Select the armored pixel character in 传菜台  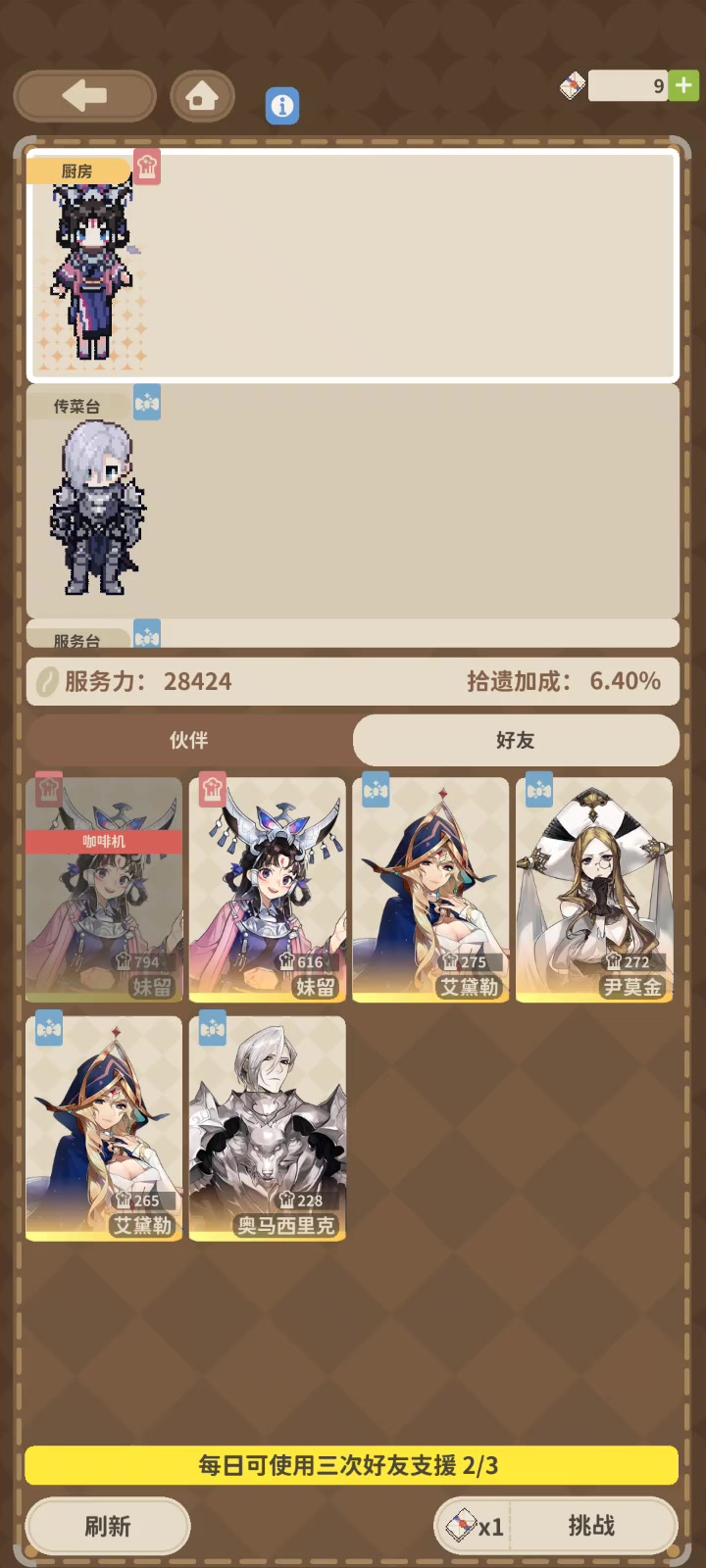tap(96, 508)
